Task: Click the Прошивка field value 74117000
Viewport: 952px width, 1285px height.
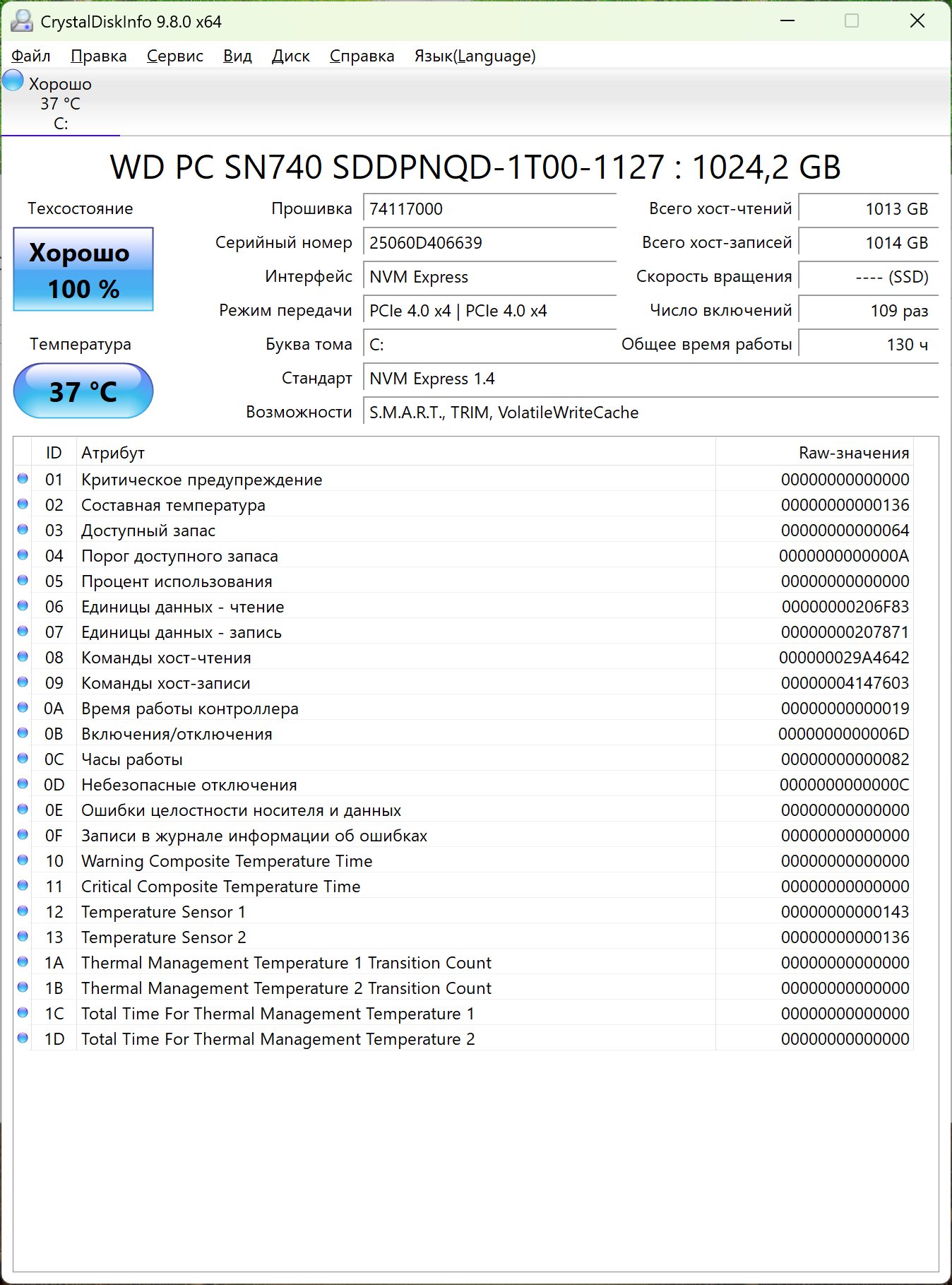Action: [x=489, y=209]
